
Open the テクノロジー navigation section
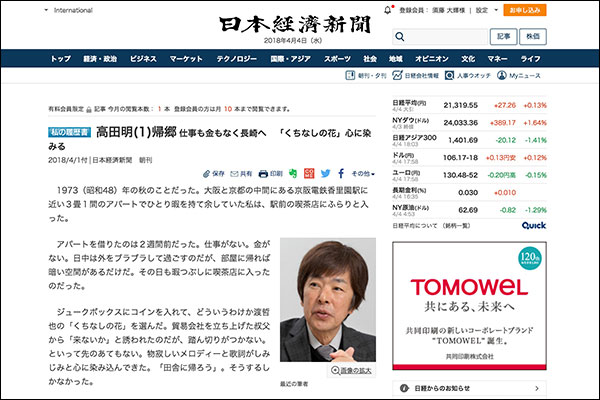237,59
